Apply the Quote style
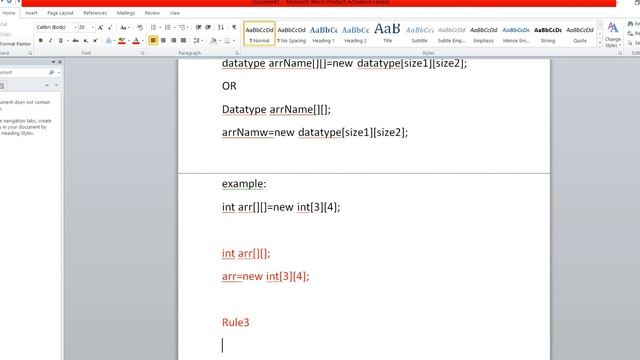640x360 pixels. pos(580,34)
